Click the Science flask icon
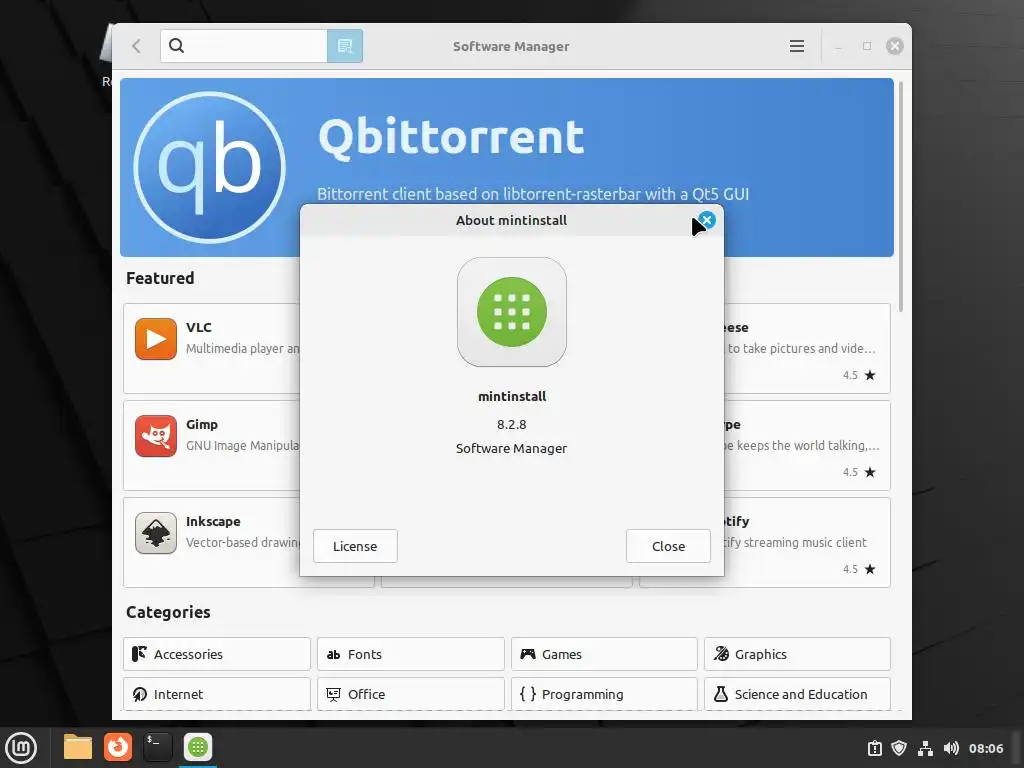Image resolution: width=1024 pixels, height=768 pixels. [x=721, y=694]
